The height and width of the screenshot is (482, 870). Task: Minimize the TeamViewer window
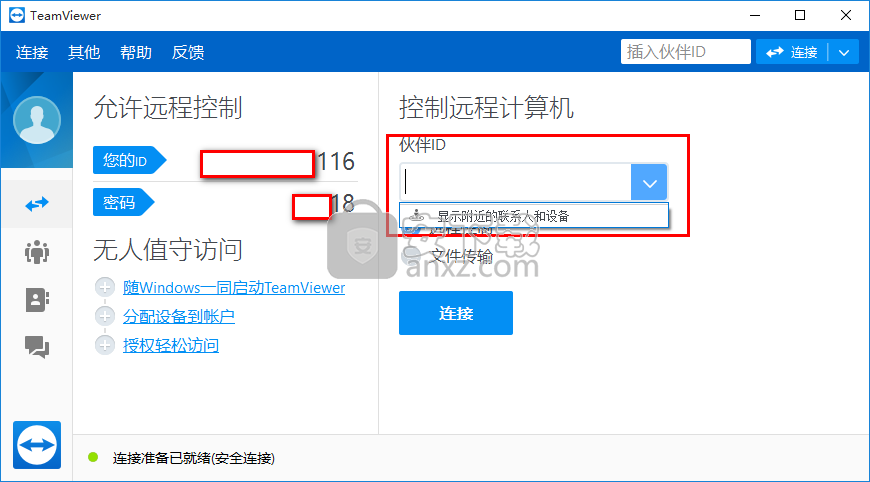click(x=755, y=16)
